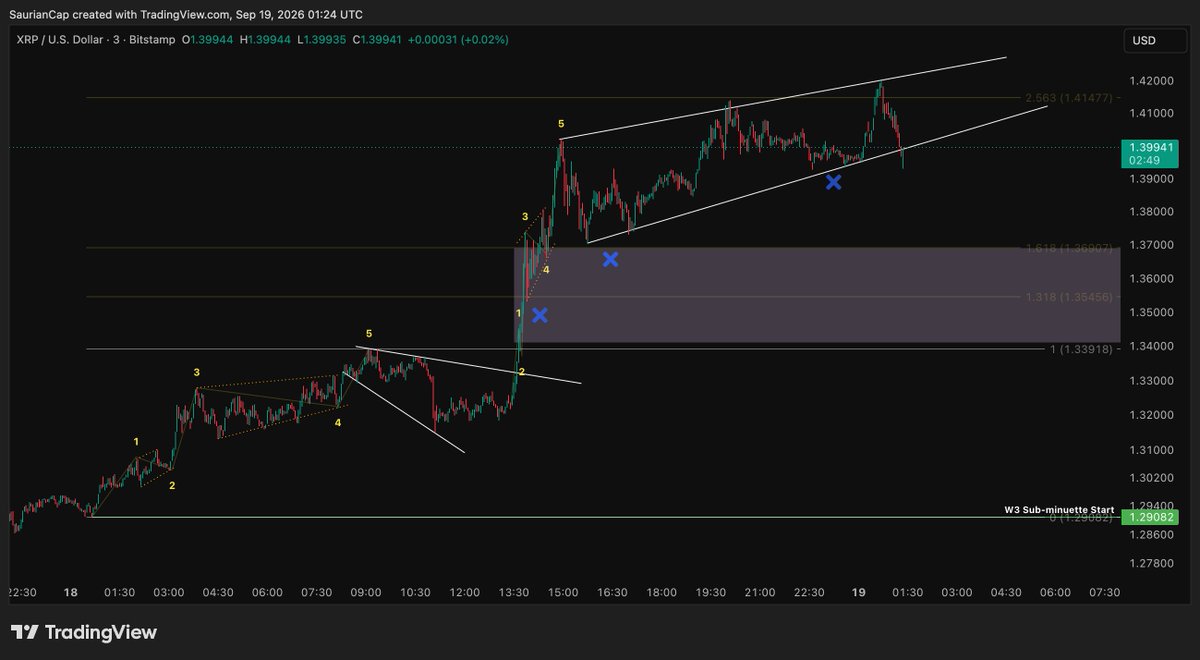Click the 18:00 time axis label
The width and height of the screenshot is (1200, 660).
click(x=662, y=593)
